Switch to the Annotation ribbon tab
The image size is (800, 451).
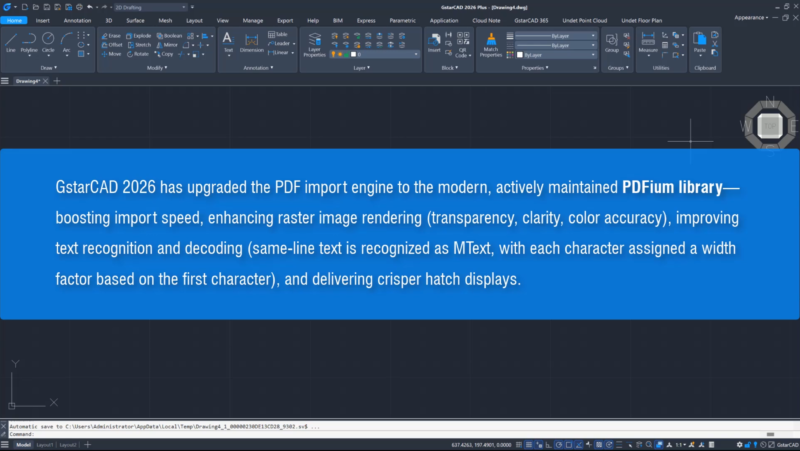(77, 20)
